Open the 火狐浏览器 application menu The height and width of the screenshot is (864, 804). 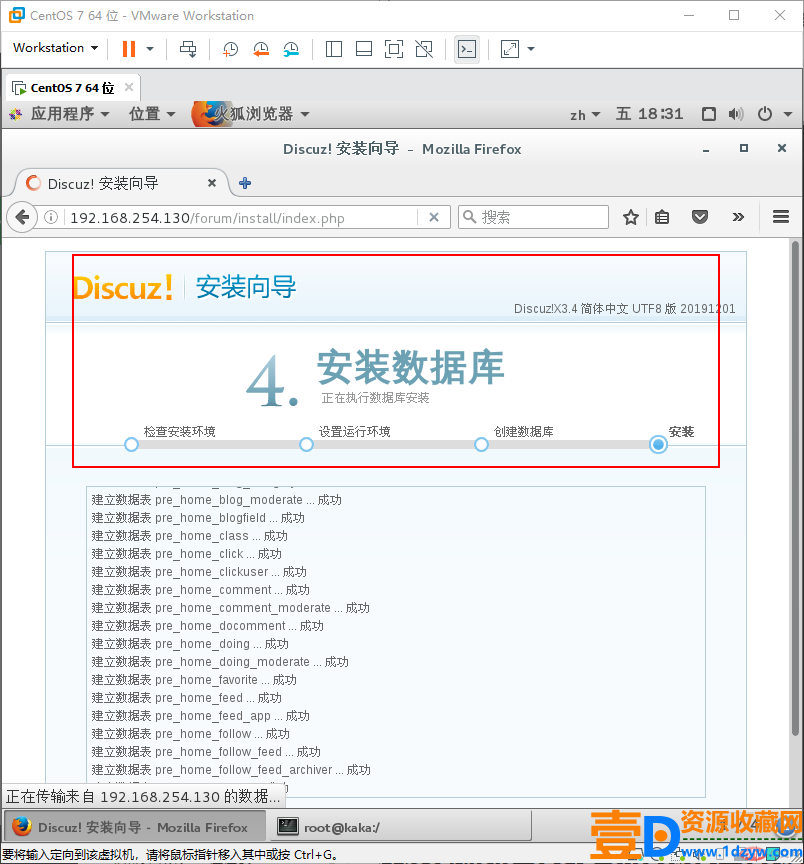[x=251, y=114]
